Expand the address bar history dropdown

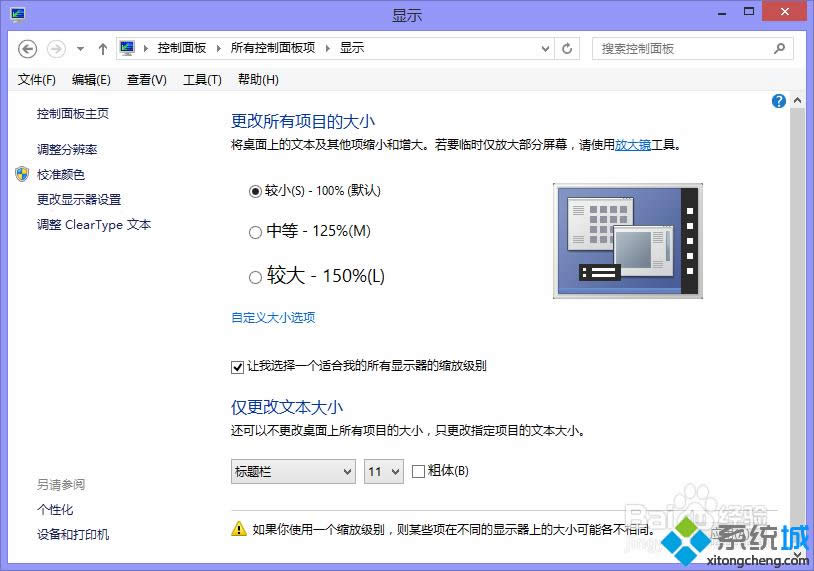[x=545, y=48]
